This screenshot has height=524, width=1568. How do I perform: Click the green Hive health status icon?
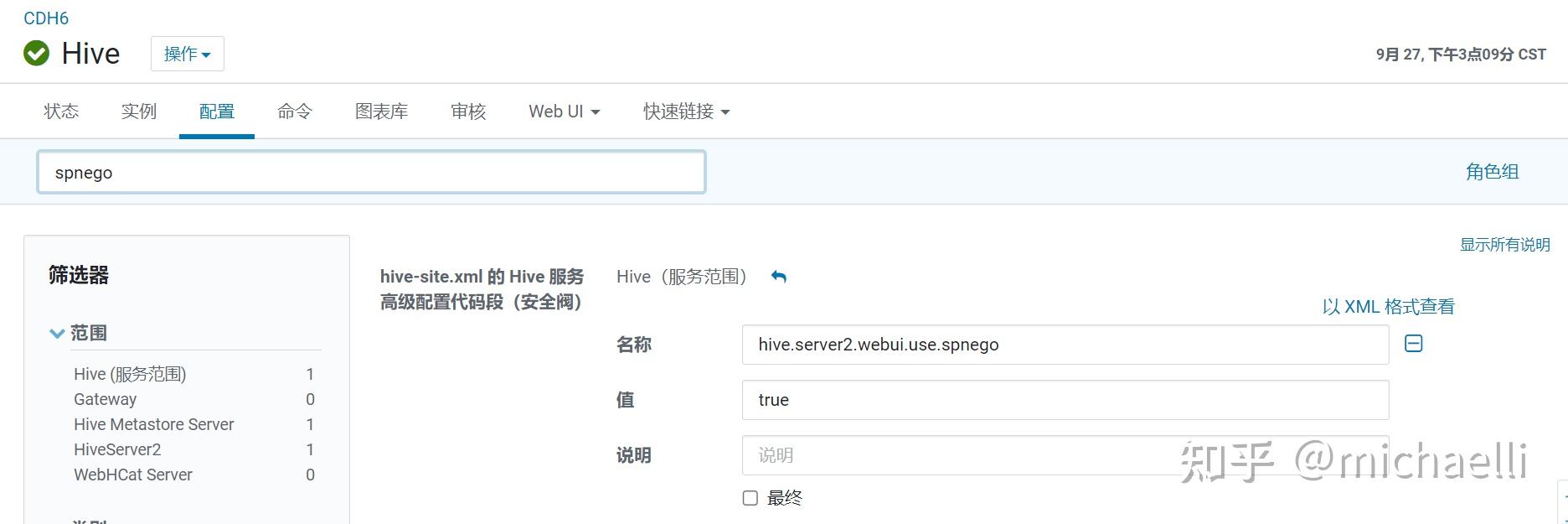36,54
